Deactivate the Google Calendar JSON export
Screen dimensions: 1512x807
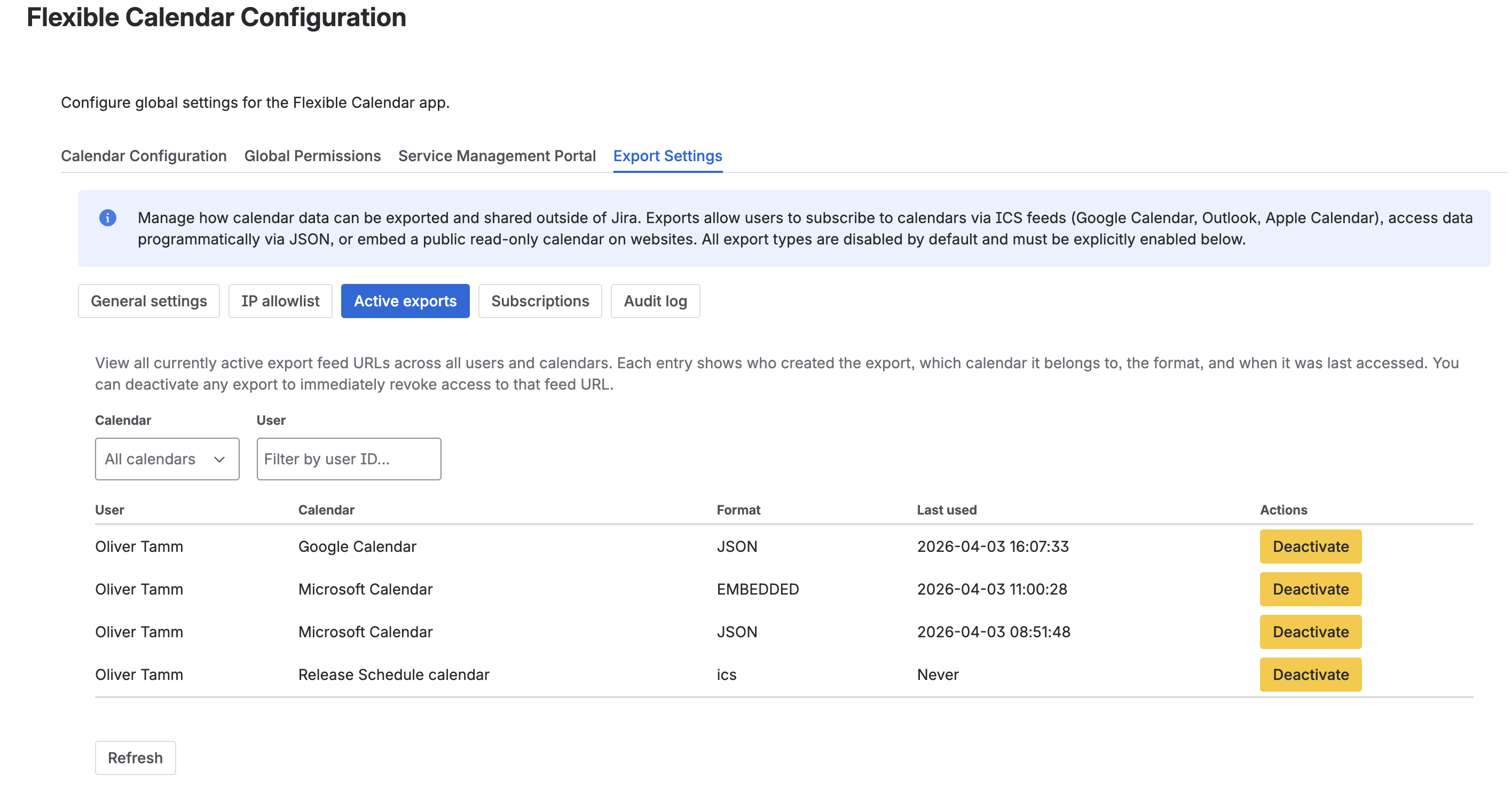pyautogui.click(x=1310, y=547)
